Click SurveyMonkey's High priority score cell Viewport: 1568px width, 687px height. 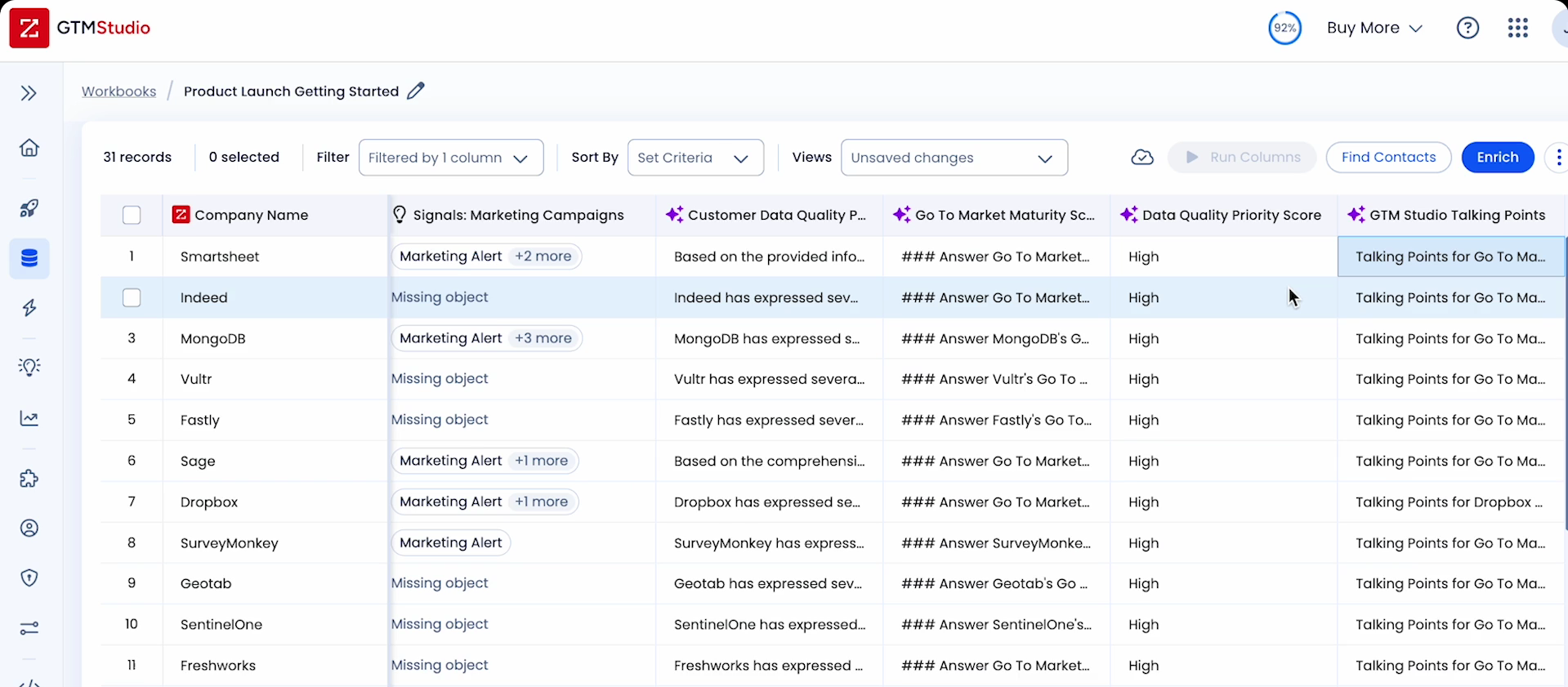point(1223,542)
